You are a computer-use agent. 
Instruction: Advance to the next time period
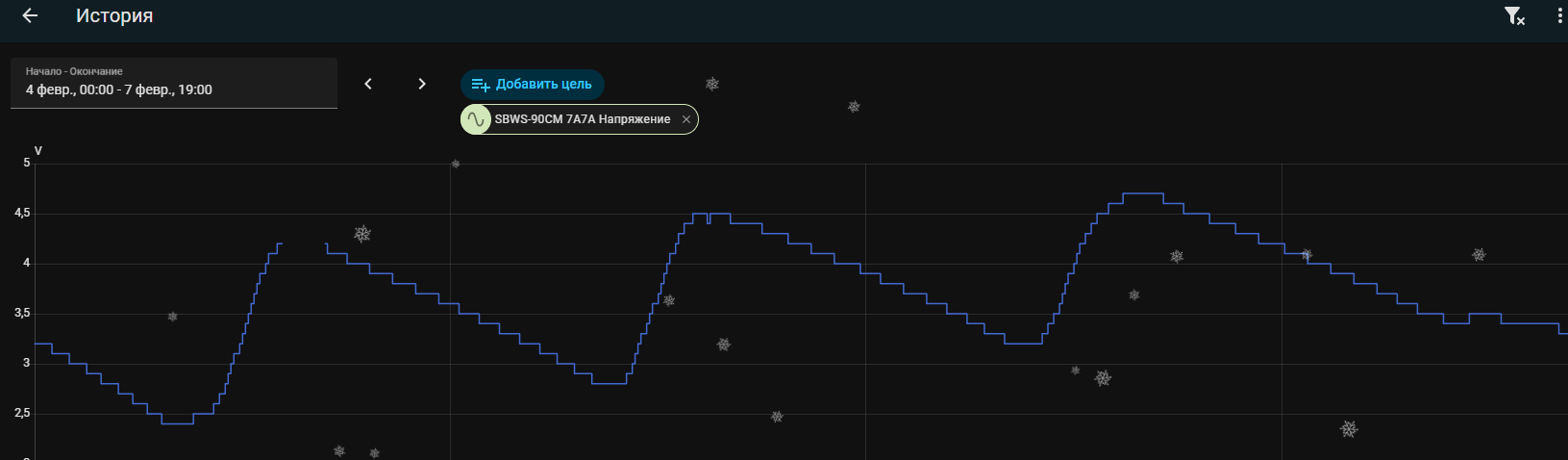tap(421, 84)
